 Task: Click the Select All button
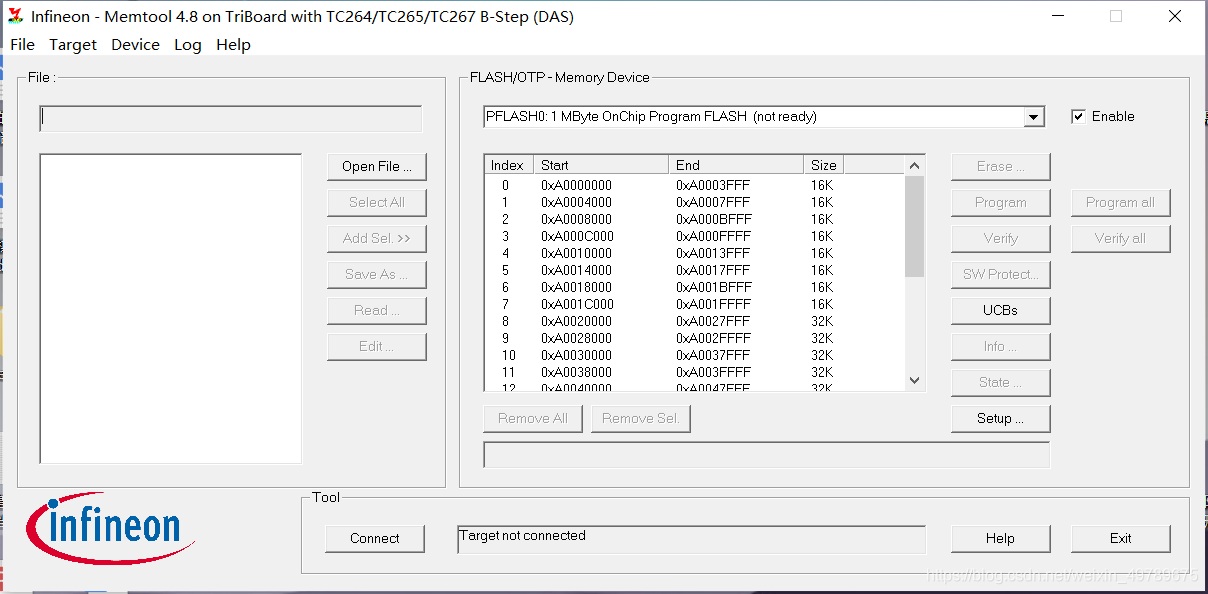pyautogui.click(x=377, y=203)
